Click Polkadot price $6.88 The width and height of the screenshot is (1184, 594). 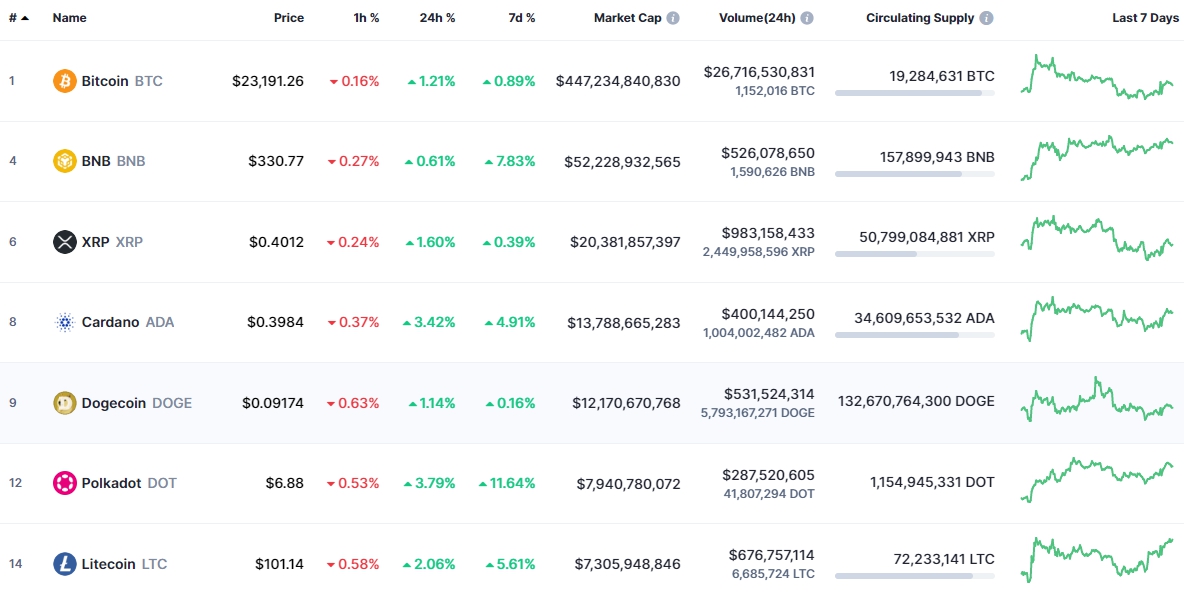(x=285, y=483)
